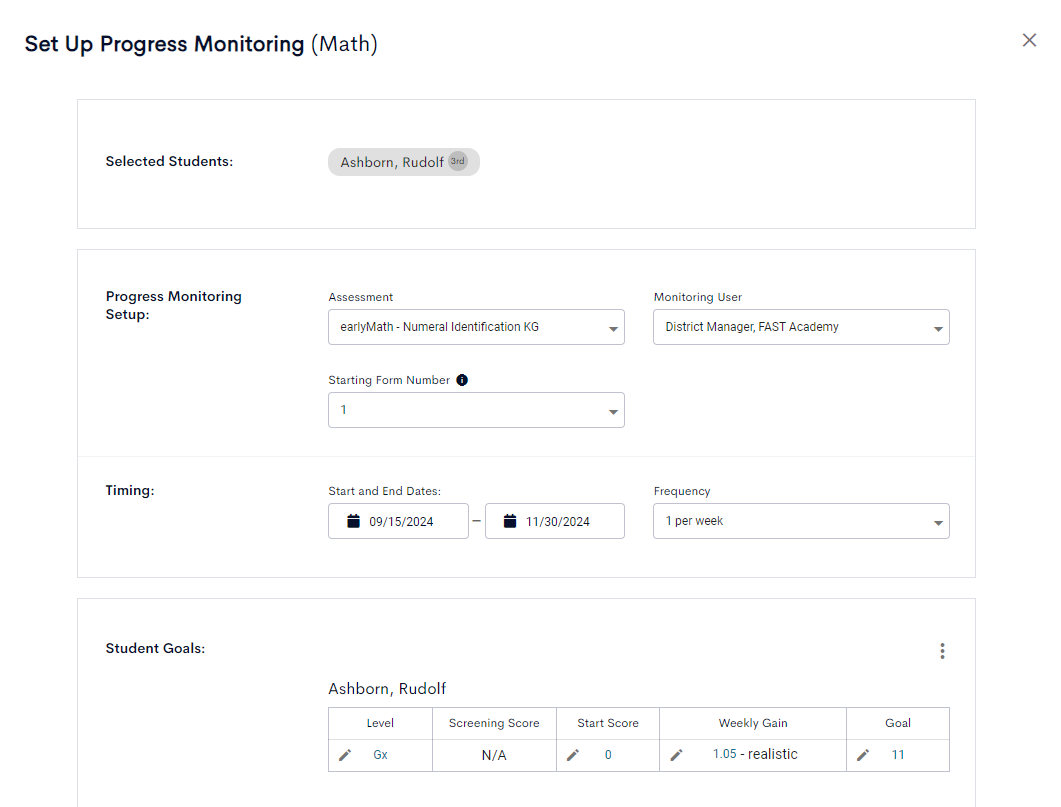Open the Assessment dropdown
Viewport: 1061px width, 807px height.
476,327
